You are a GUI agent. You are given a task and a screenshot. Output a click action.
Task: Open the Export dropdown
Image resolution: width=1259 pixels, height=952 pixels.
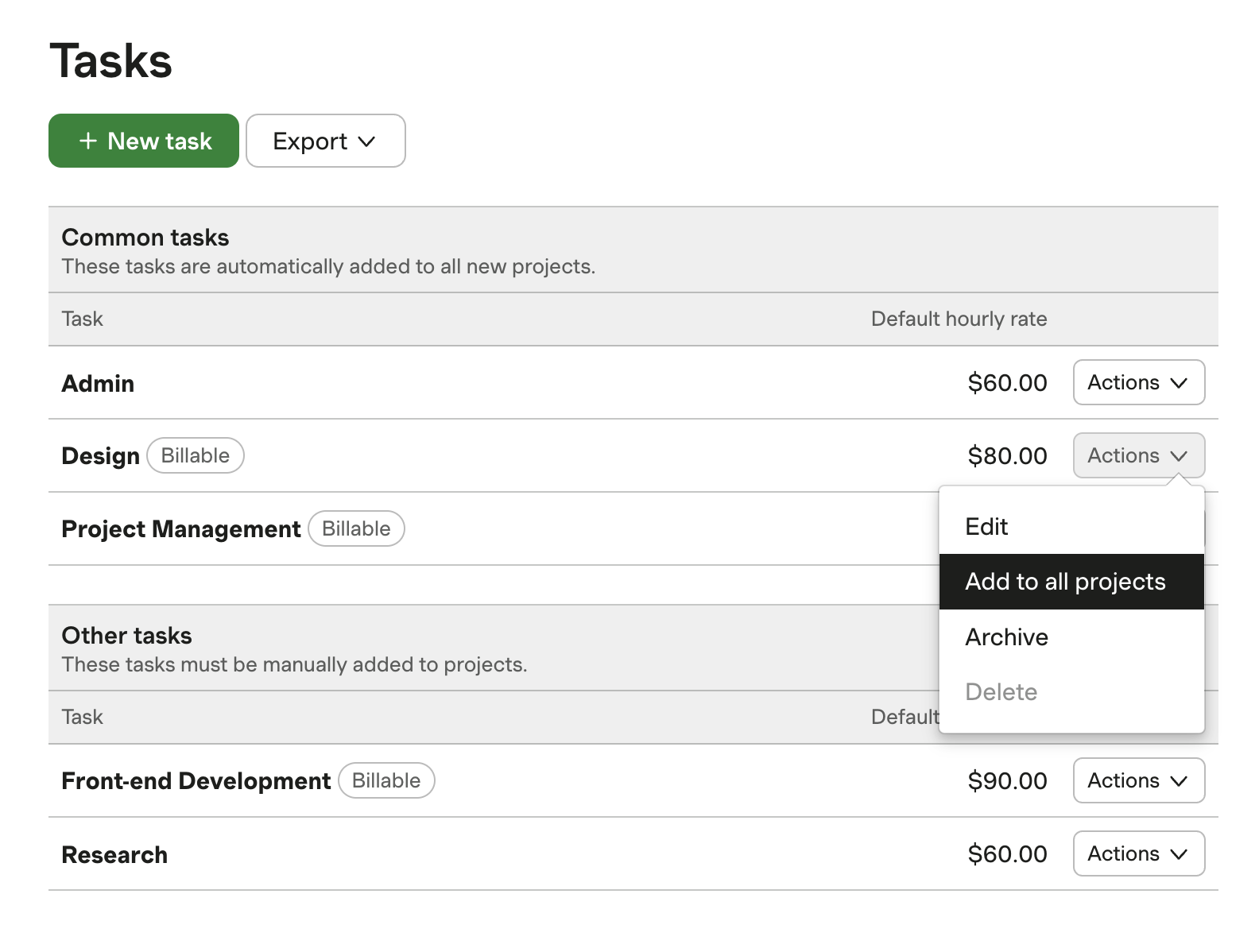[326, 141]
